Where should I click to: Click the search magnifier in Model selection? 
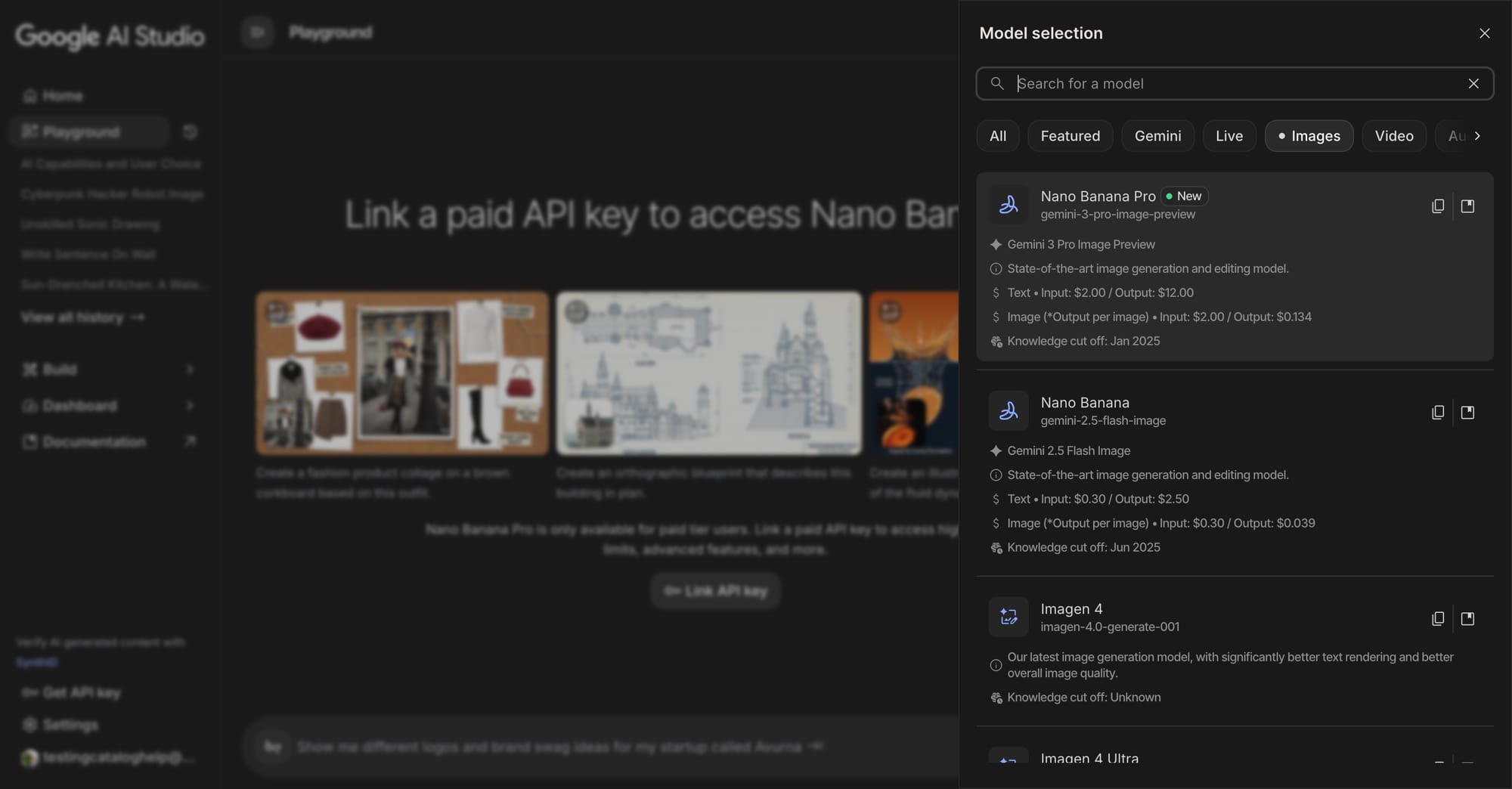[x=997, y=83]
